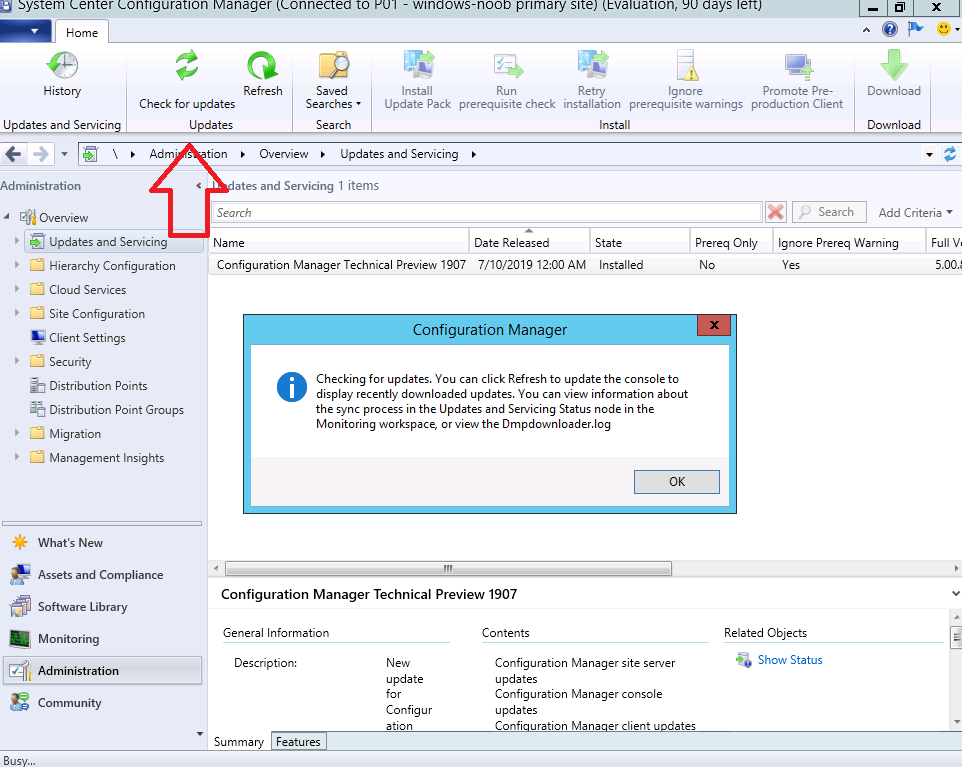Click Overview in the breadcrumb path
The image size is (962, 767).
coord(283,154)
